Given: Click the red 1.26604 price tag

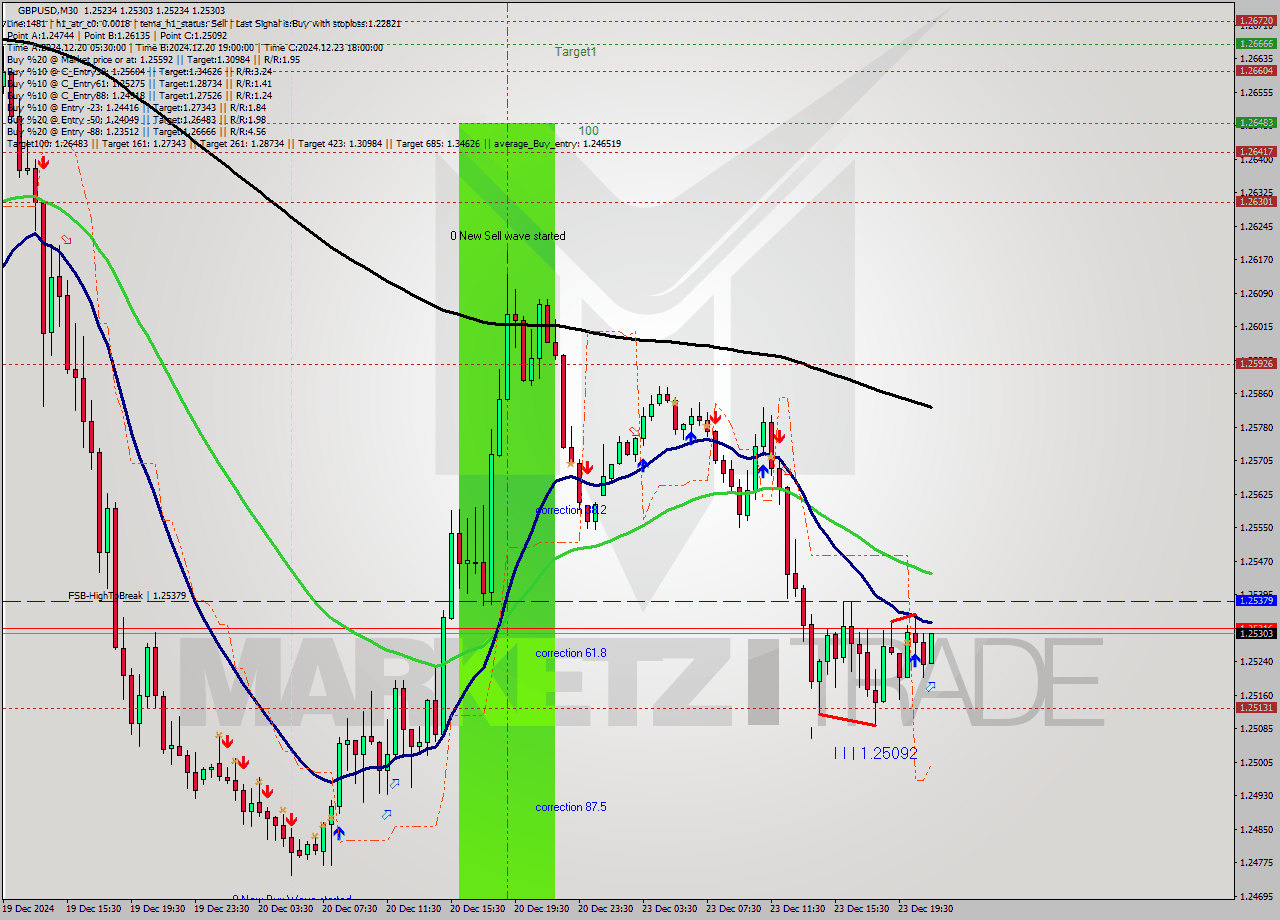Looking at the screenshot, I should pyautogui.click(x=1256, y=70).
